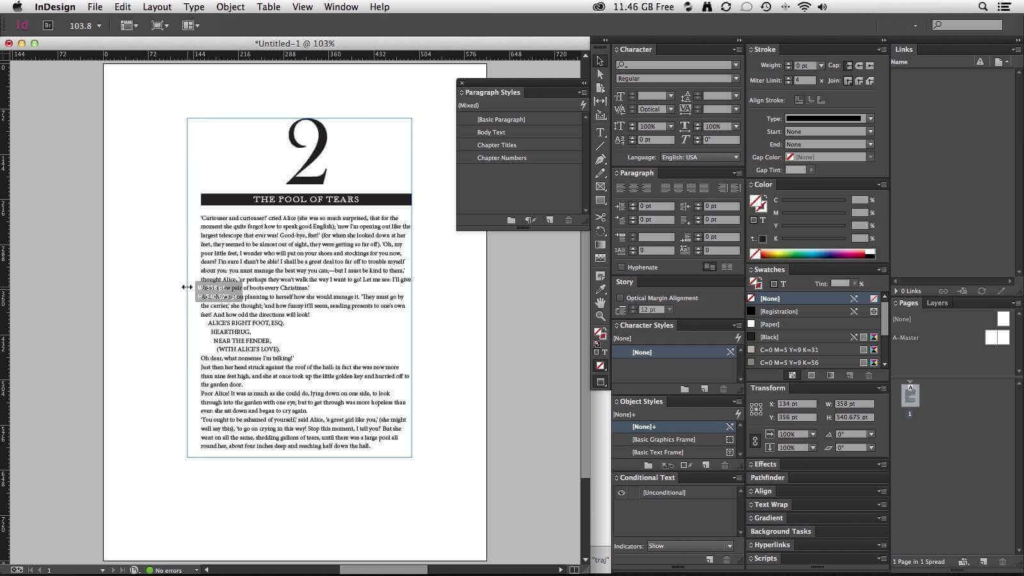Pick a color from the CMYK spectrum bar
Screen dimensions: 1024x576
[810, 254]
